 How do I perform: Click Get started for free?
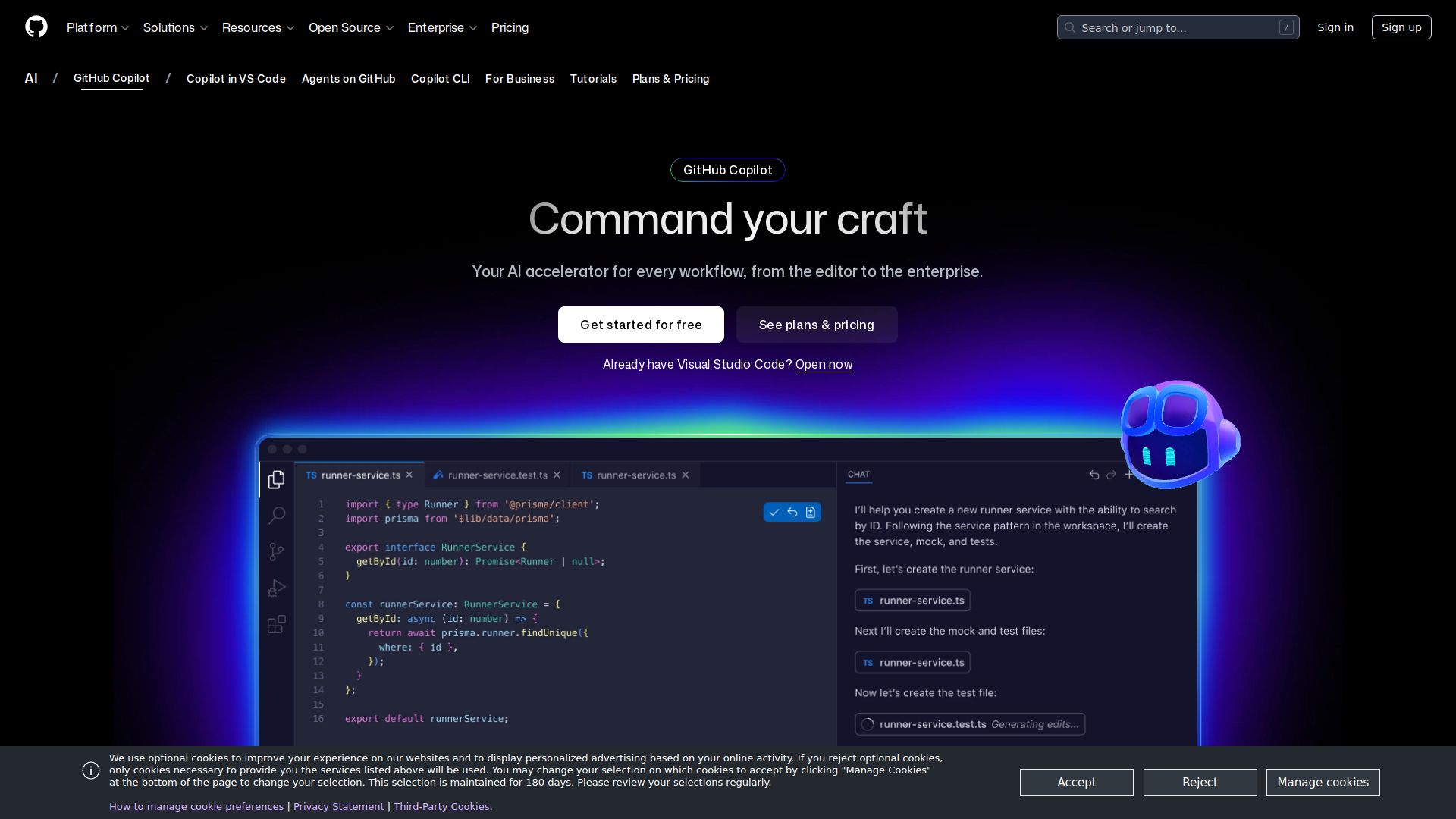tap(641, 325)
